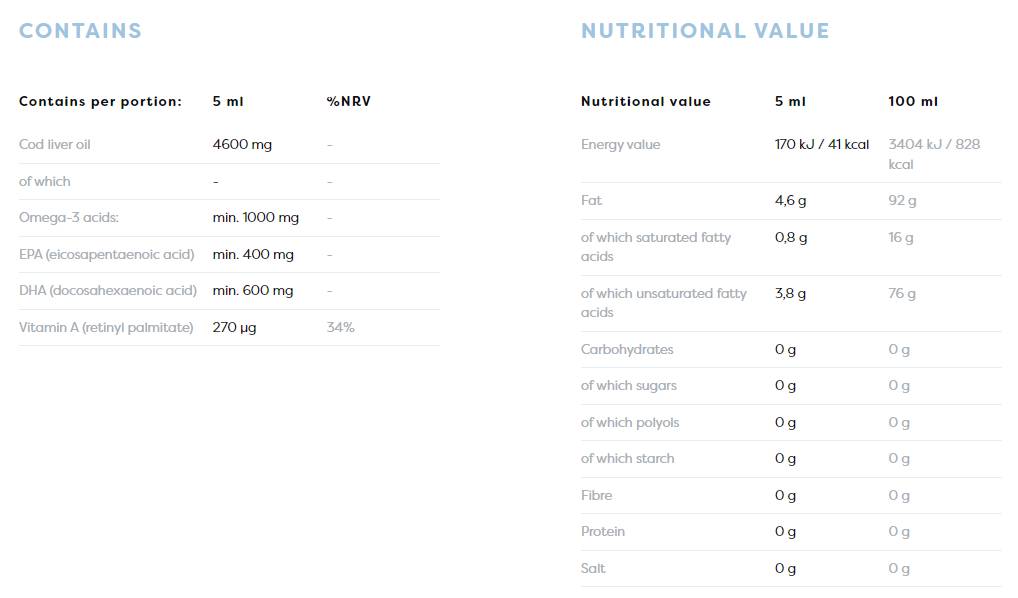Select the Omega-3 acids row label
The width and height of the screenshot is (1018, 598).
(x=69, y=218)
